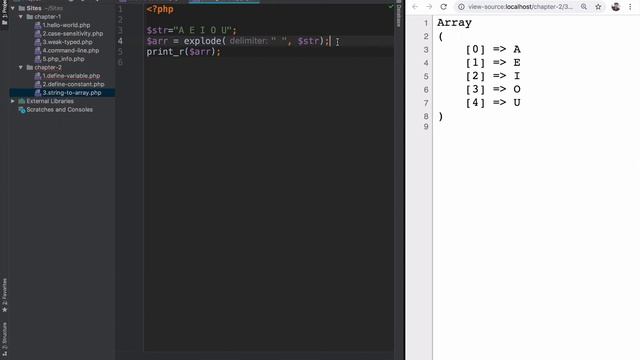Open the browser profile avatar

pyautogui.click(x=616, y=7)
